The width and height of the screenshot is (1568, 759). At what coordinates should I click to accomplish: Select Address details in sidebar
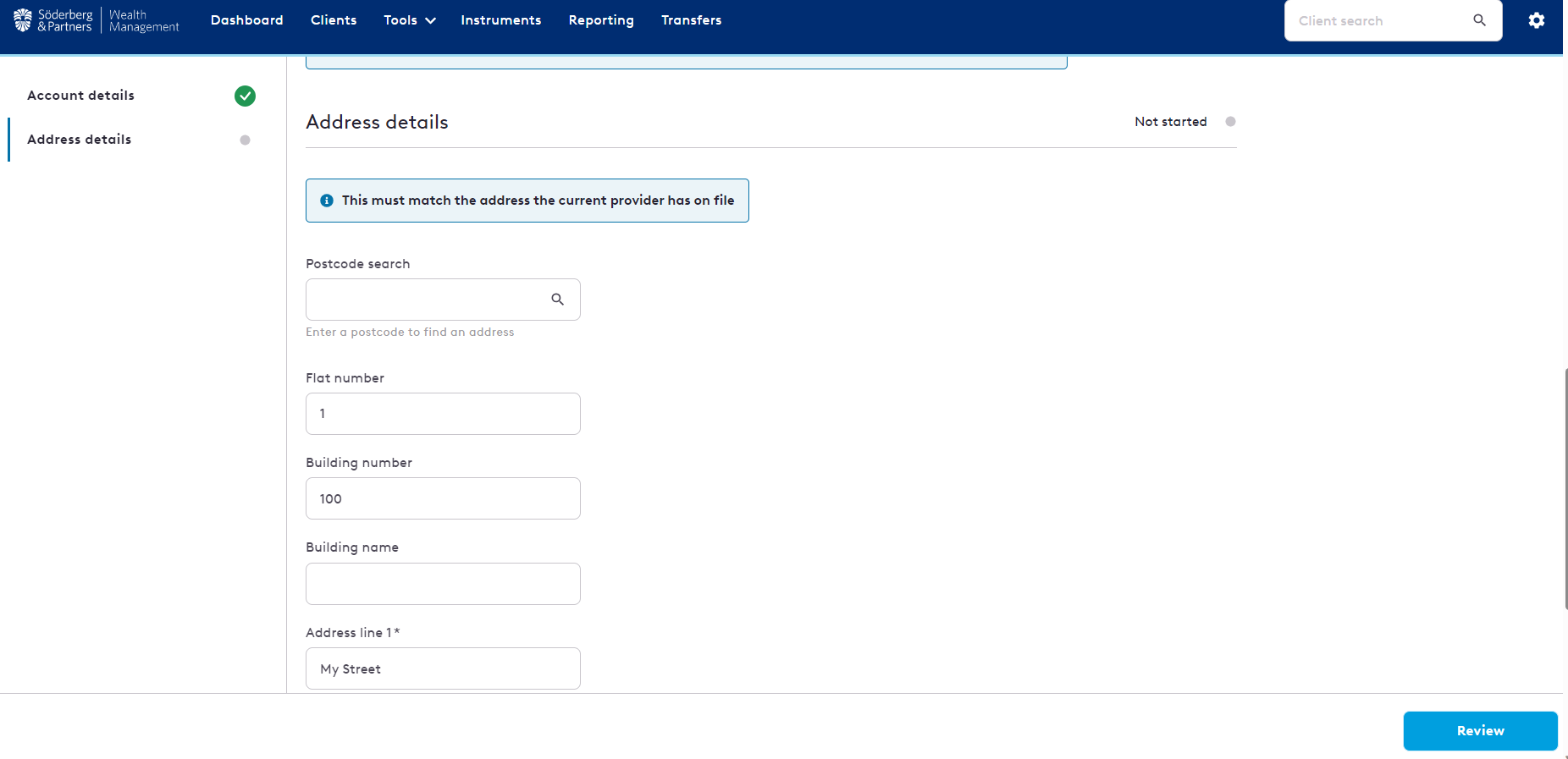pos(80,140)
